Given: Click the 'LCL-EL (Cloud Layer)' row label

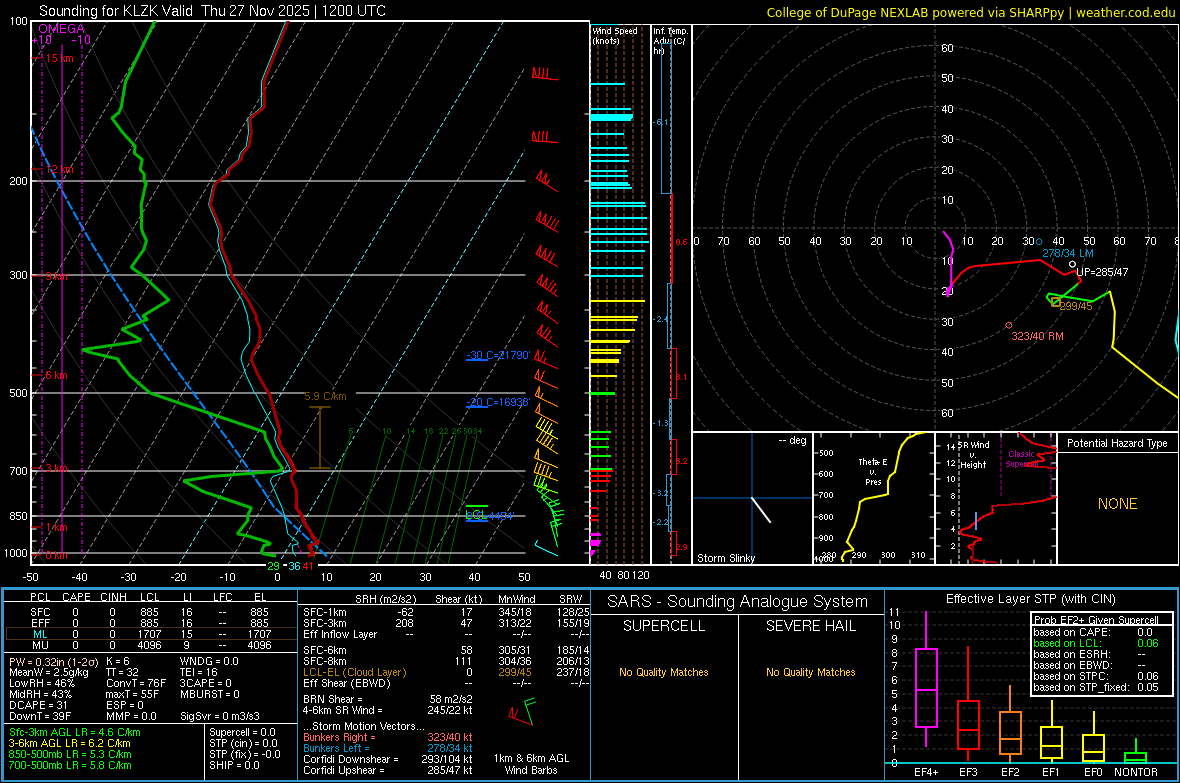Looking at the screenshot, I should [x=354, y=672].
